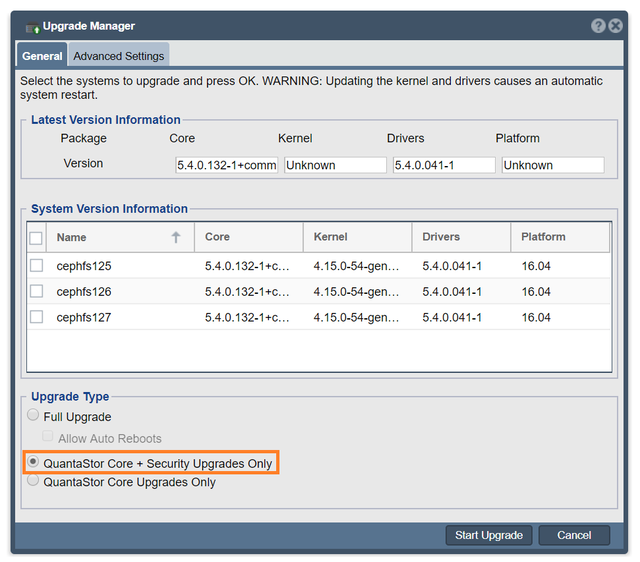Screen dimensions: 640x562
Task: Select the cephfs126 row name
Action: [x=84, y=292]
